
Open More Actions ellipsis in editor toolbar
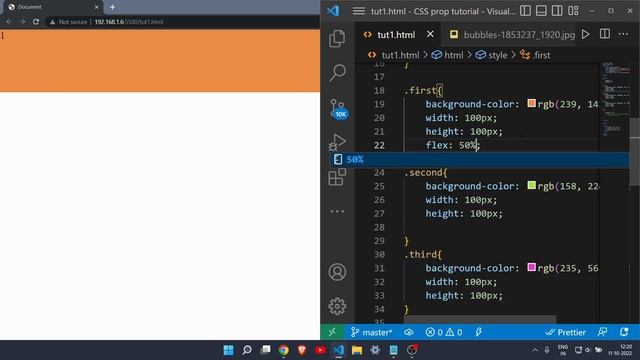pyautogui.click(x=623, y=34)
